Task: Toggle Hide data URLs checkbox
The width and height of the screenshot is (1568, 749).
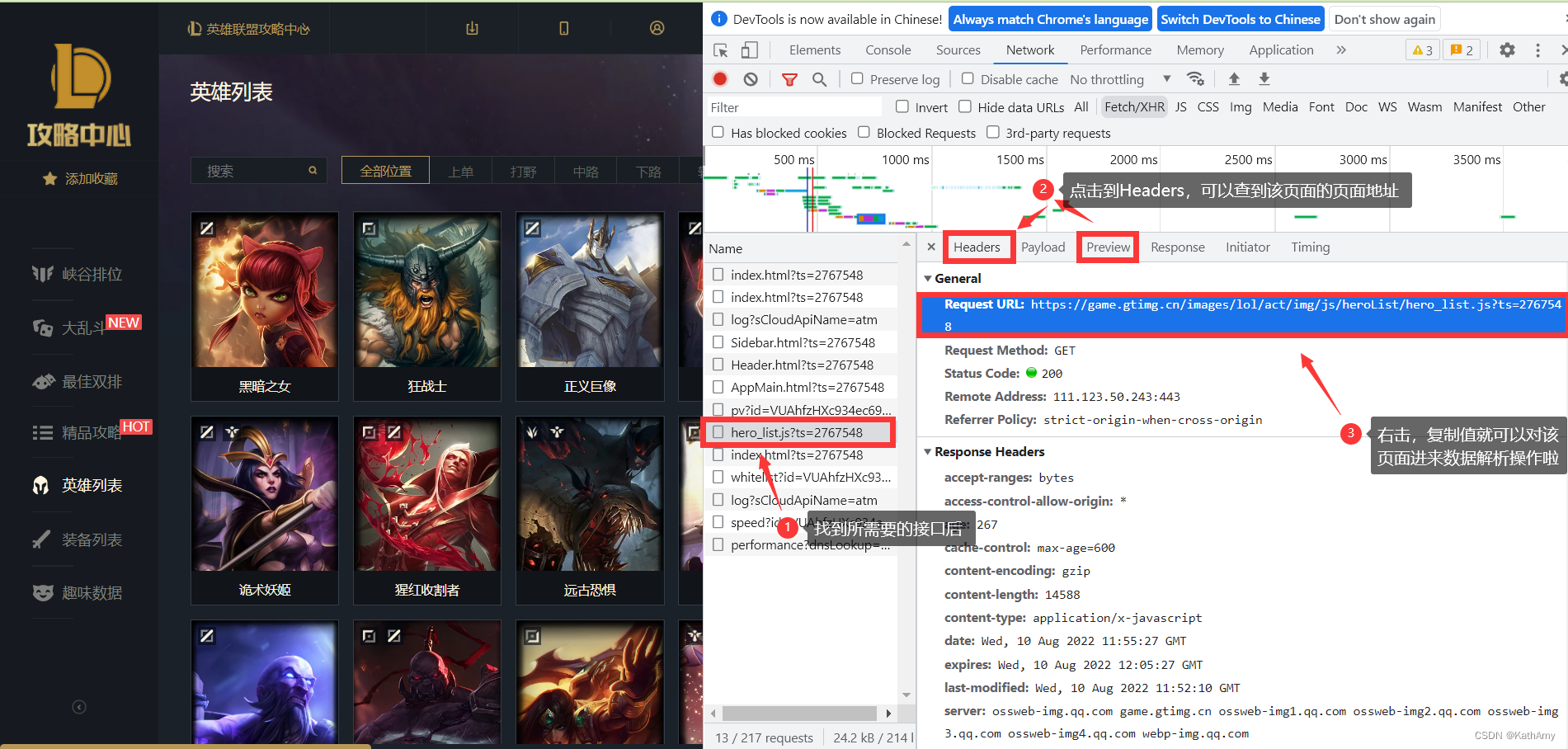Action: pyautogui.click(x=965, y=106)
